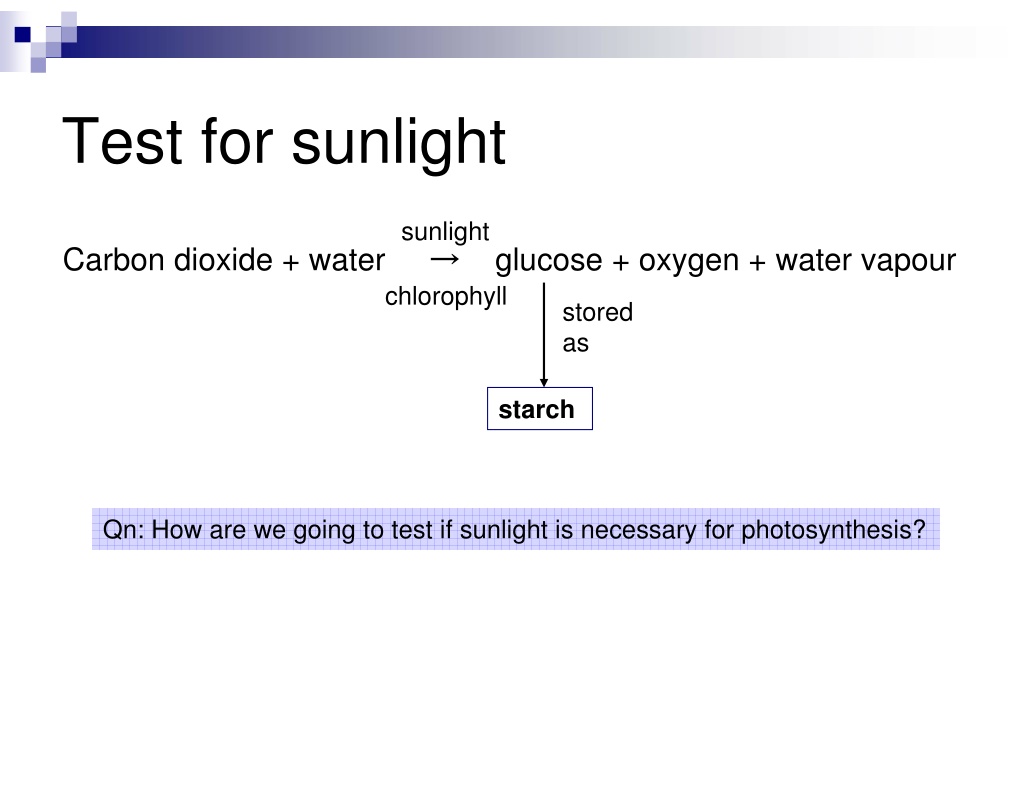Select the word 'glucose' in the equation
The height and width of the screenshot is (791, 1024).
(x=549, y=261)
